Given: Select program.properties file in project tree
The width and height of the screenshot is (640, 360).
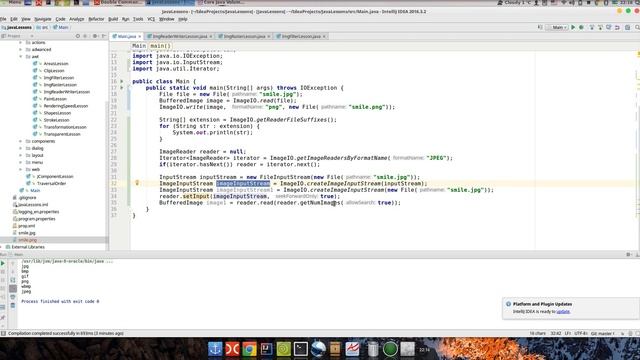Looking at the screenshot, I should click(x=37, y=219).
